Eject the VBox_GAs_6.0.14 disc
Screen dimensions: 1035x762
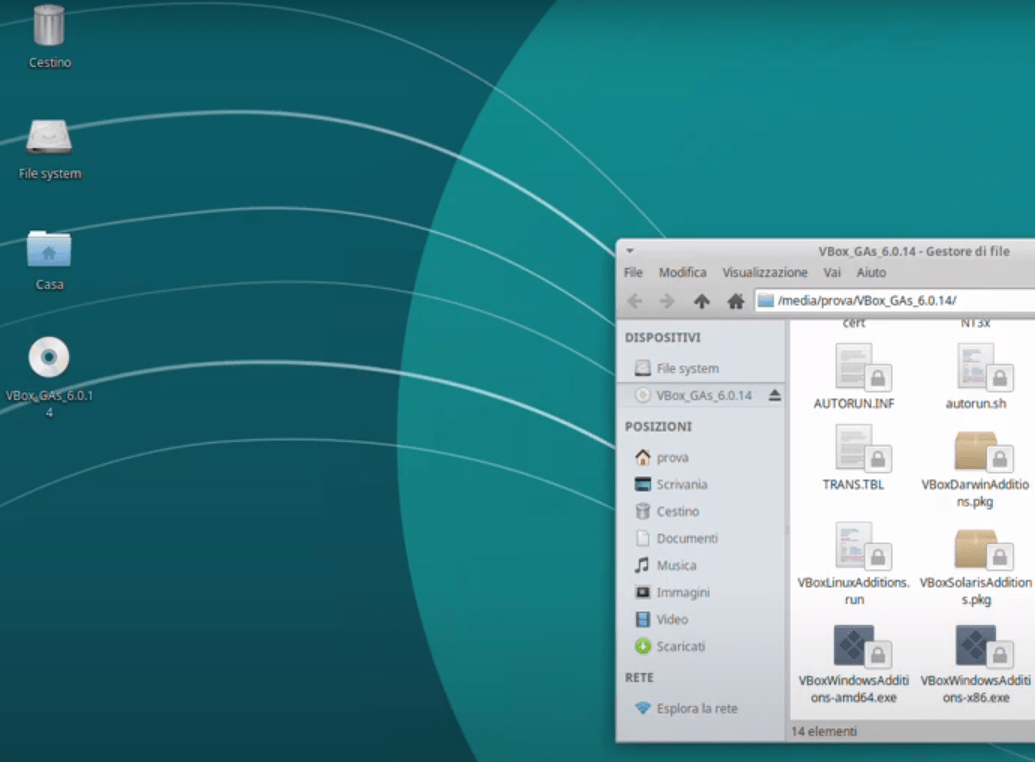click(774, 396)
